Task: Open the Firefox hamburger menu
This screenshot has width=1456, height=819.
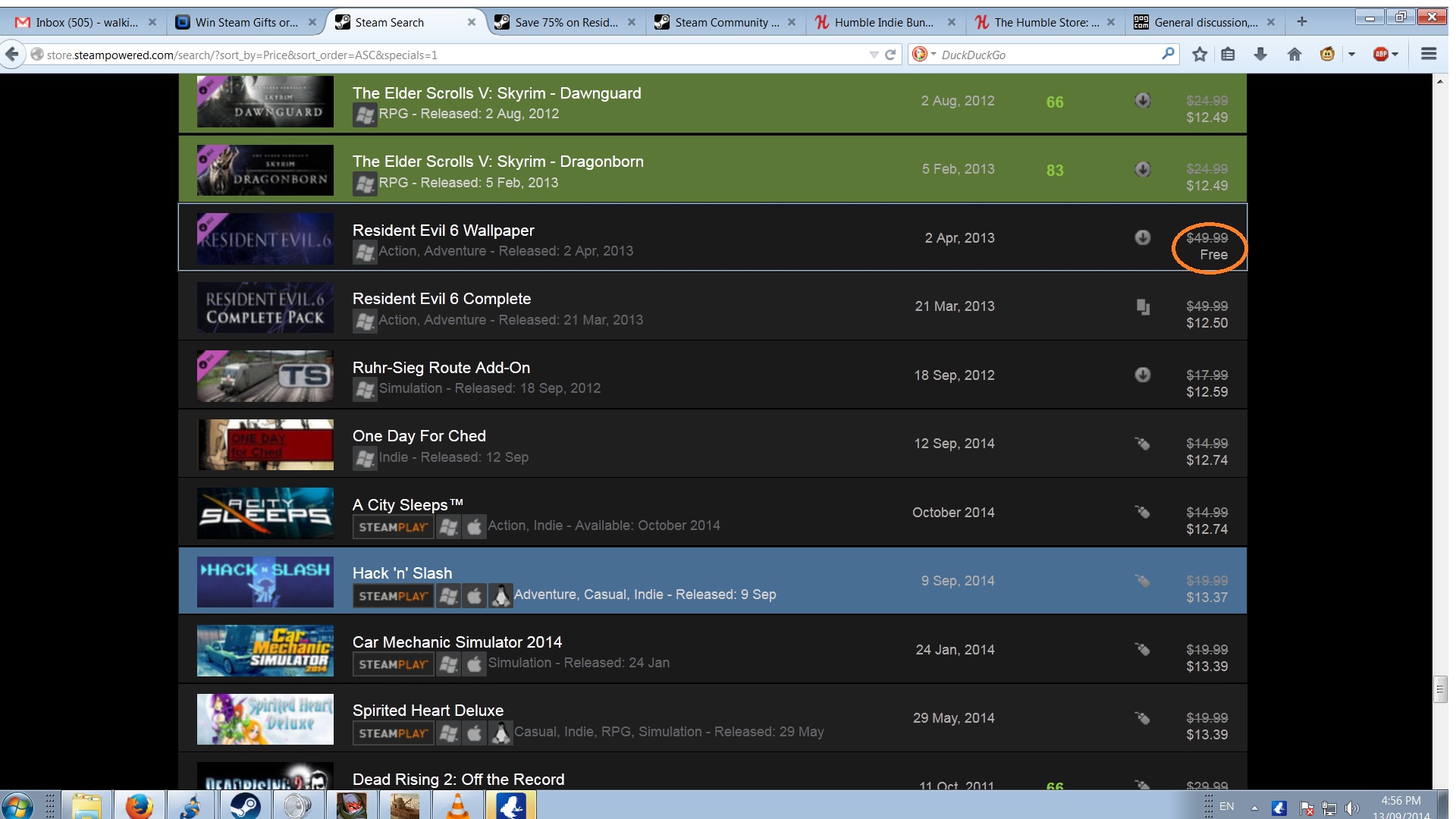Action: point(1429,54)
